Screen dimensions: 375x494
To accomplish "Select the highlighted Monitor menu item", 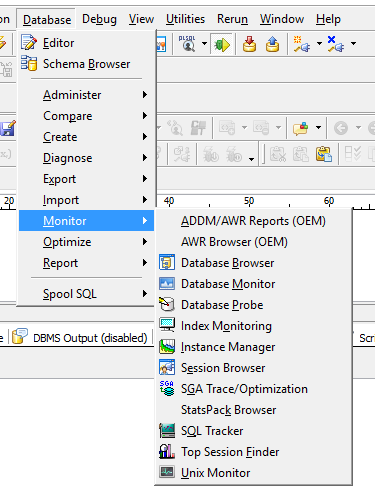I will click(x=87, y=221).
